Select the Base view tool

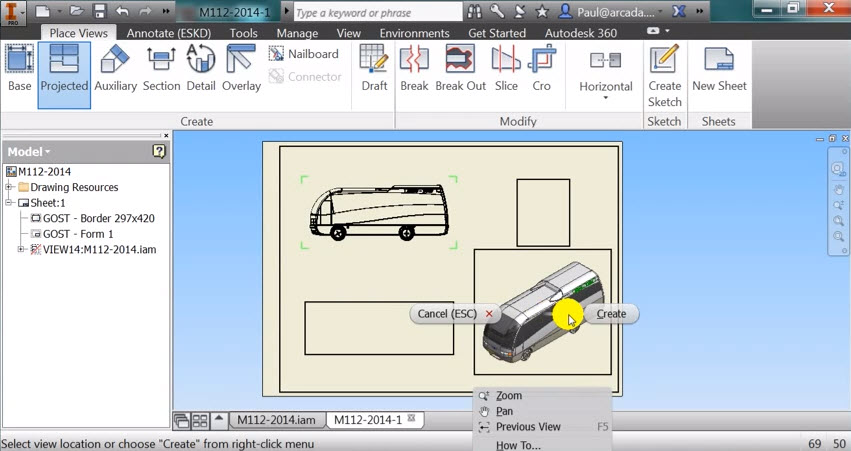[x=19, y=69]
